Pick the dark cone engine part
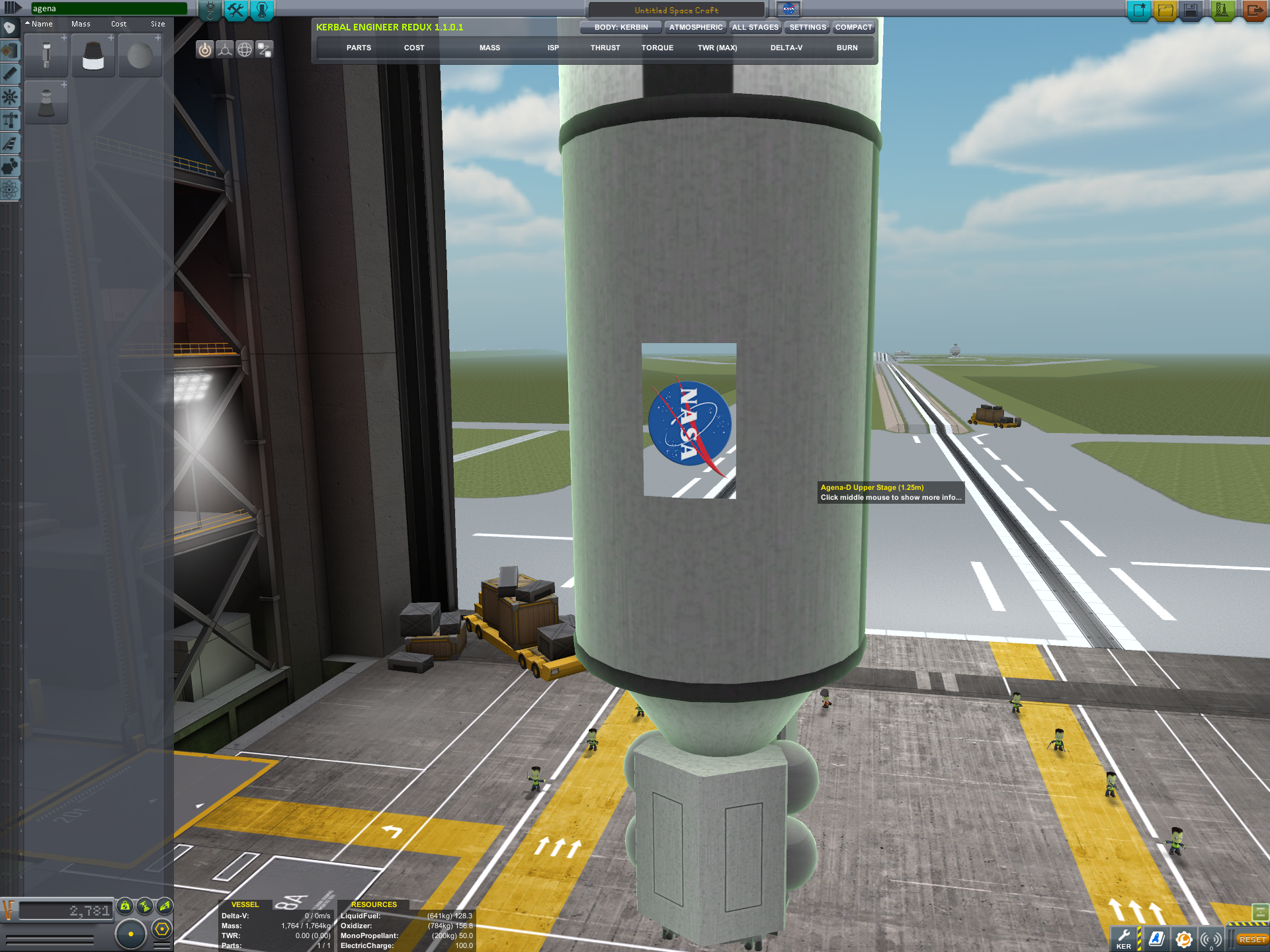Screen dimensions: 1270x952 46,102
